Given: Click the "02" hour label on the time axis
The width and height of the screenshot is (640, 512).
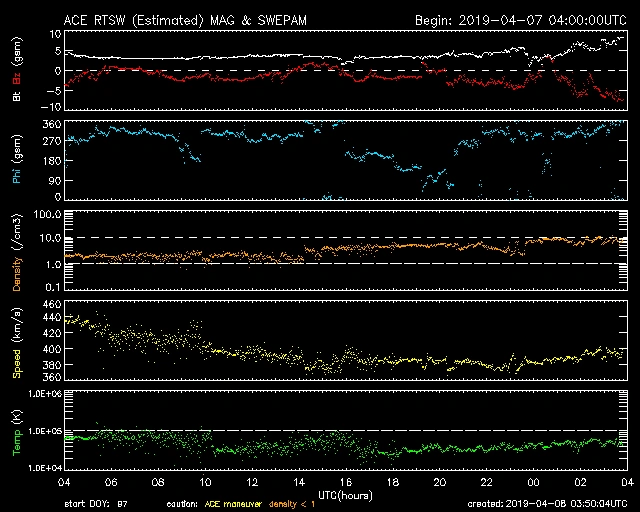Looking at the screenshot, I should [x=581, y=483].
